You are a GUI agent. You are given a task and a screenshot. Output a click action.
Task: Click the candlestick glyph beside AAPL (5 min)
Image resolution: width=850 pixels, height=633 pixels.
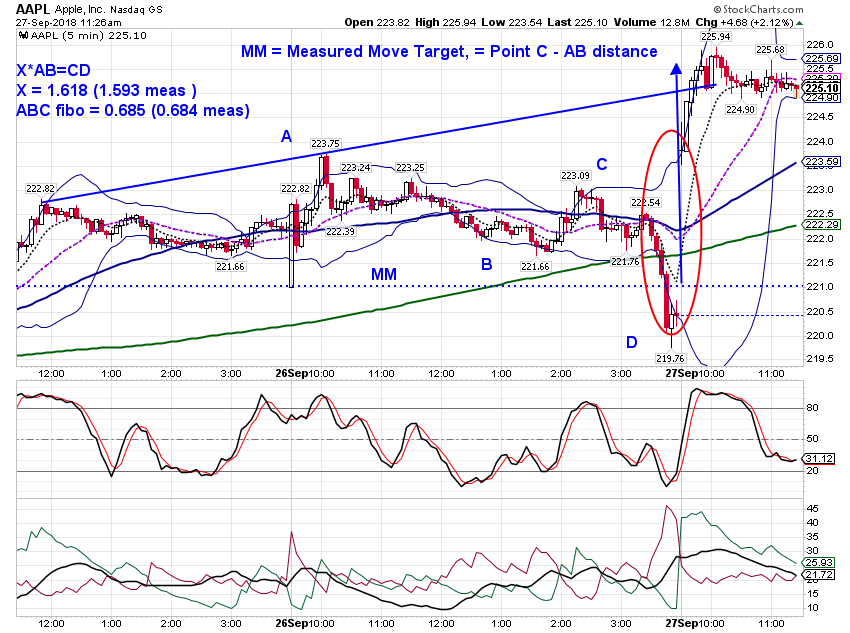[x=23, y=36]
